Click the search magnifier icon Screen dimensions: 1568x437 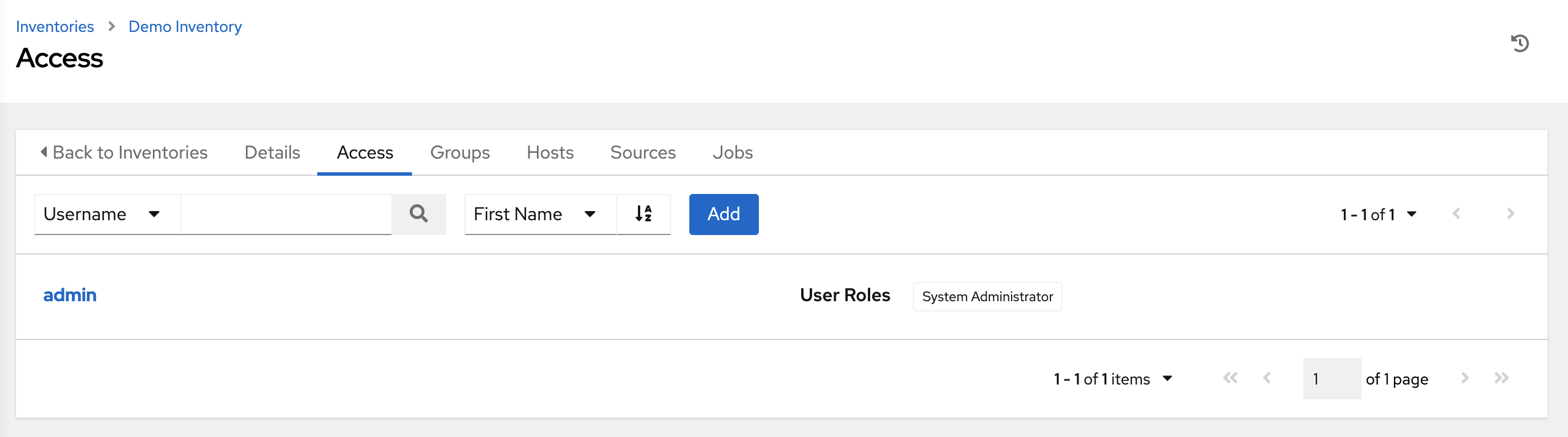coord(418,213)
